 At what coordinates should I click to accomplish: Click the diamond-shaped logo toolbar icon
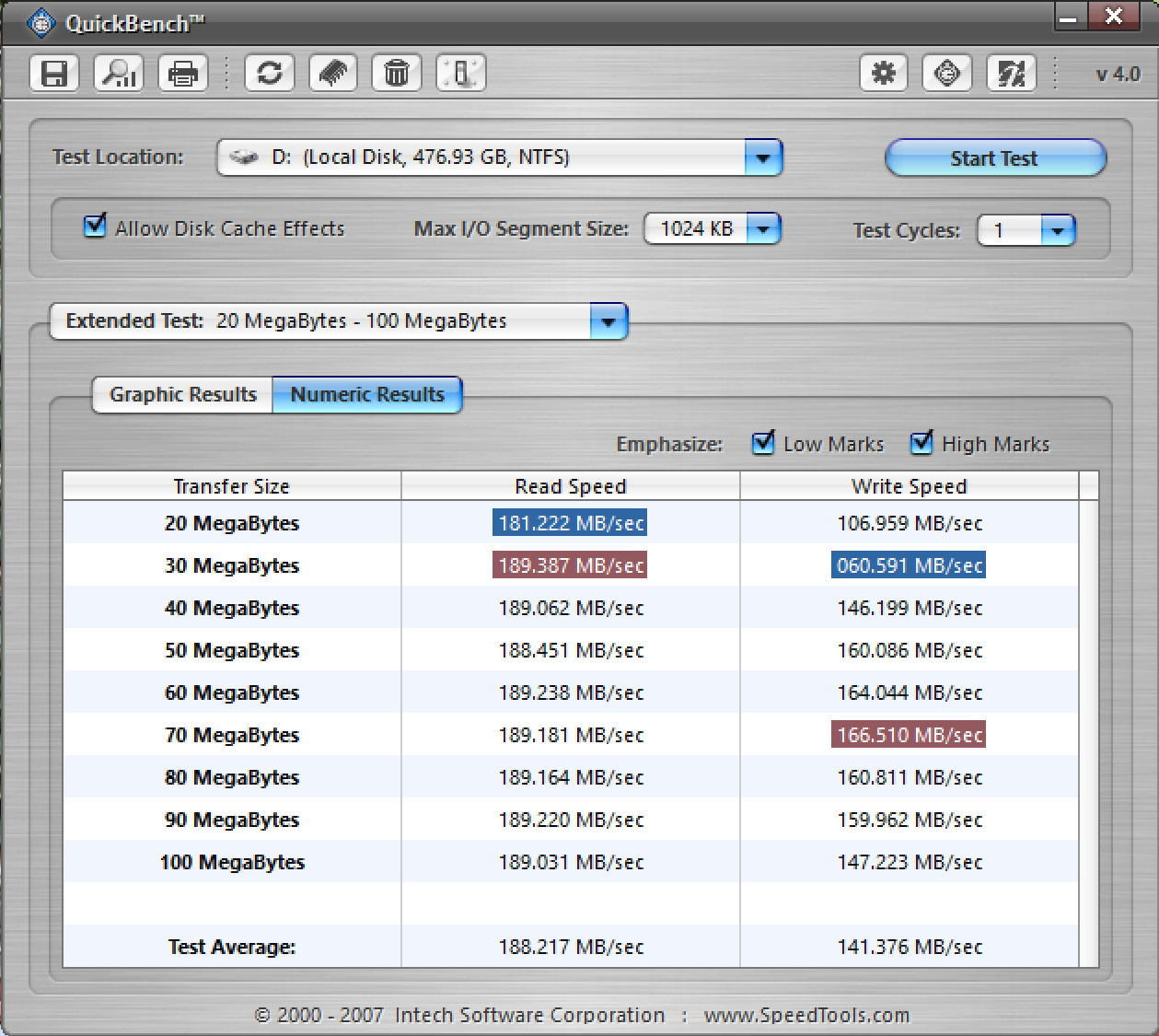[947, 73]
